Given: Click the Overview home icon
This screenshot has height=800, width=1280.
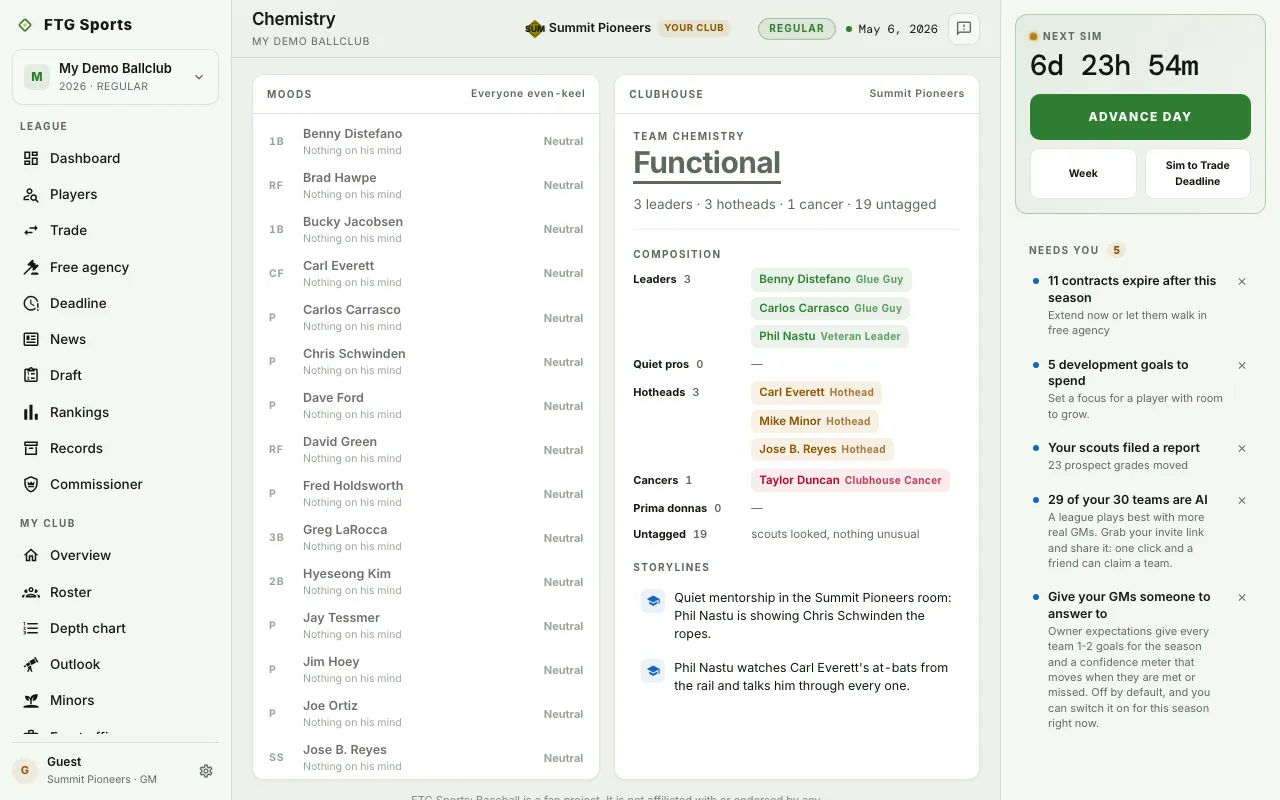Looking at the screenshot, I should click(31, 555).
